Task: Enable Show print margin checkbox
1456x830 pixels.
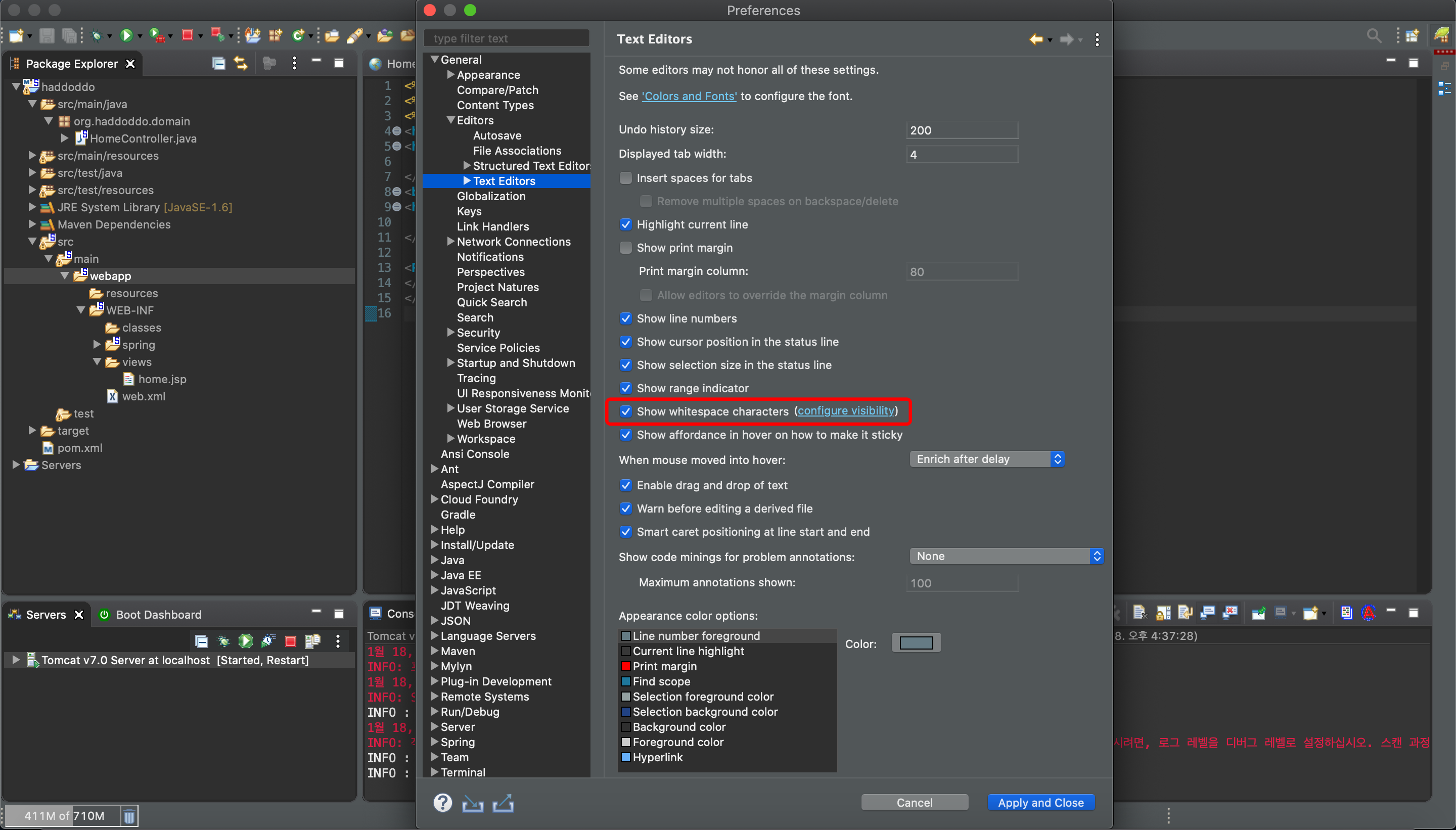Action: (x=626, y=247)
